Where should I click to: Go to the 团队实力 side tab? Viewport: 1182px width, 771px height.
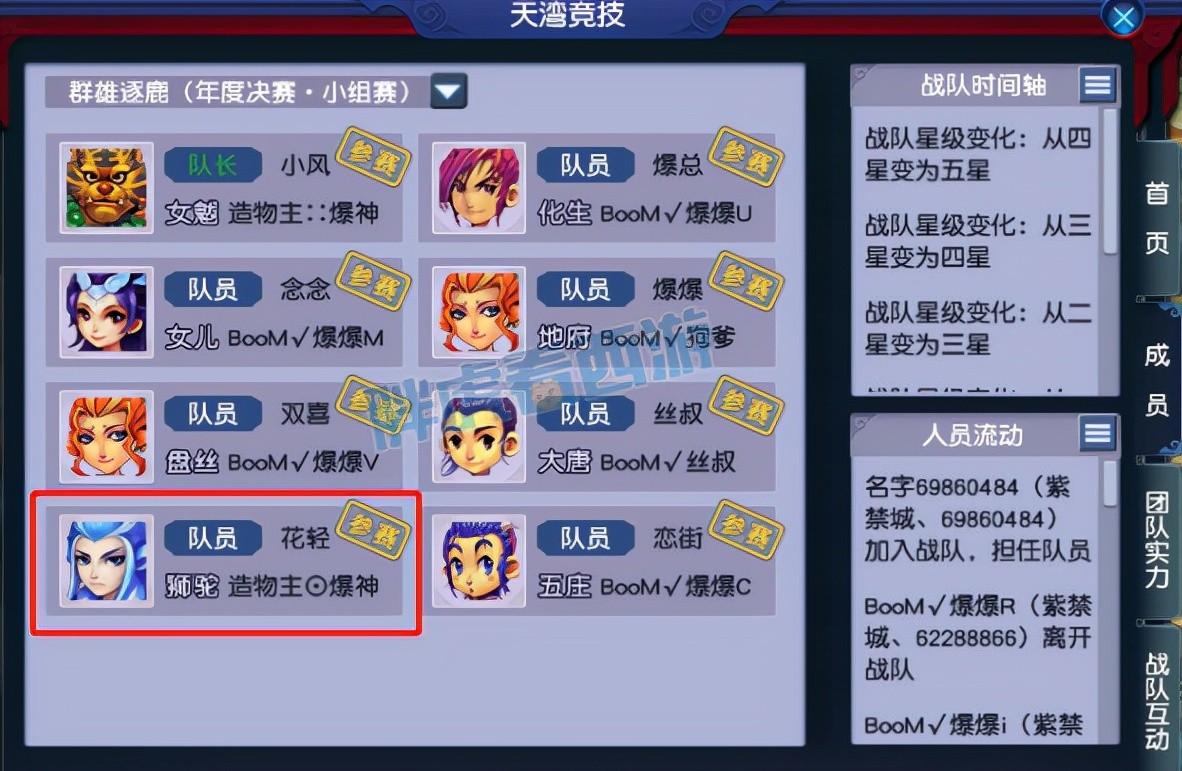click(x=1157, y=540)
